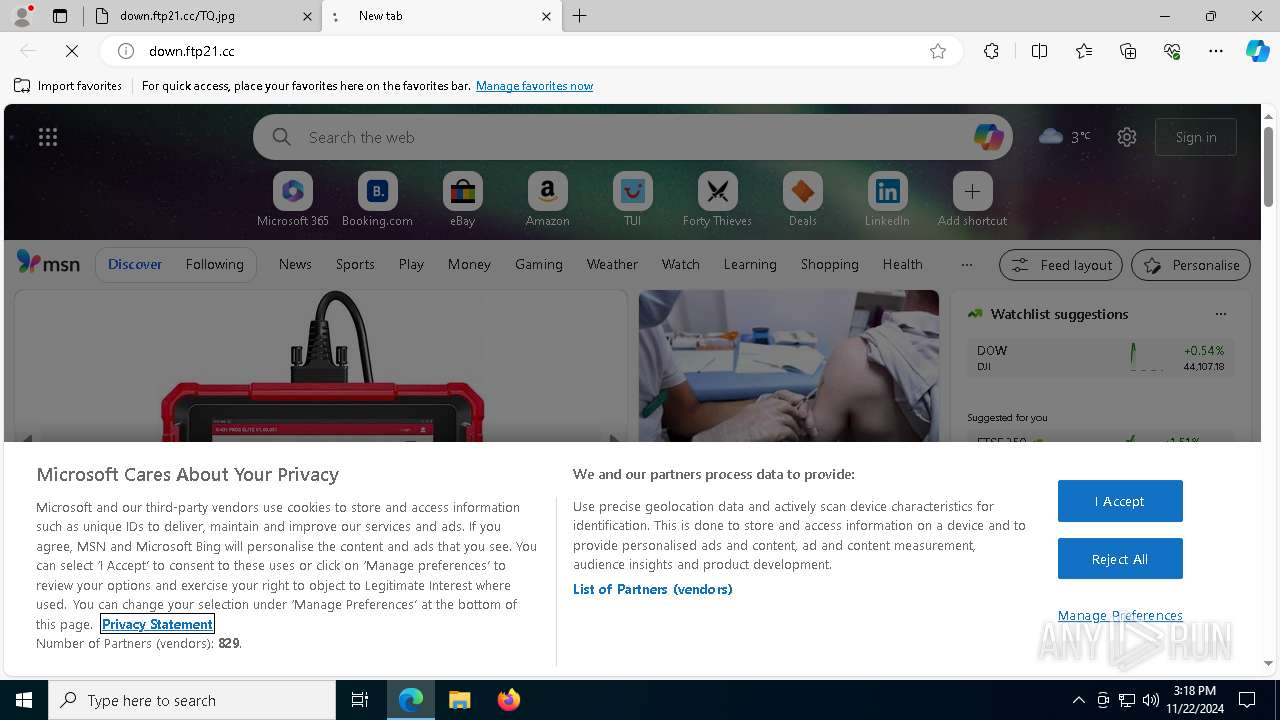Image resolution: width=1280 pixels, height=720 pixels.
Task: Sign in to Microsoft account
Action: [x=1196, y=137]
